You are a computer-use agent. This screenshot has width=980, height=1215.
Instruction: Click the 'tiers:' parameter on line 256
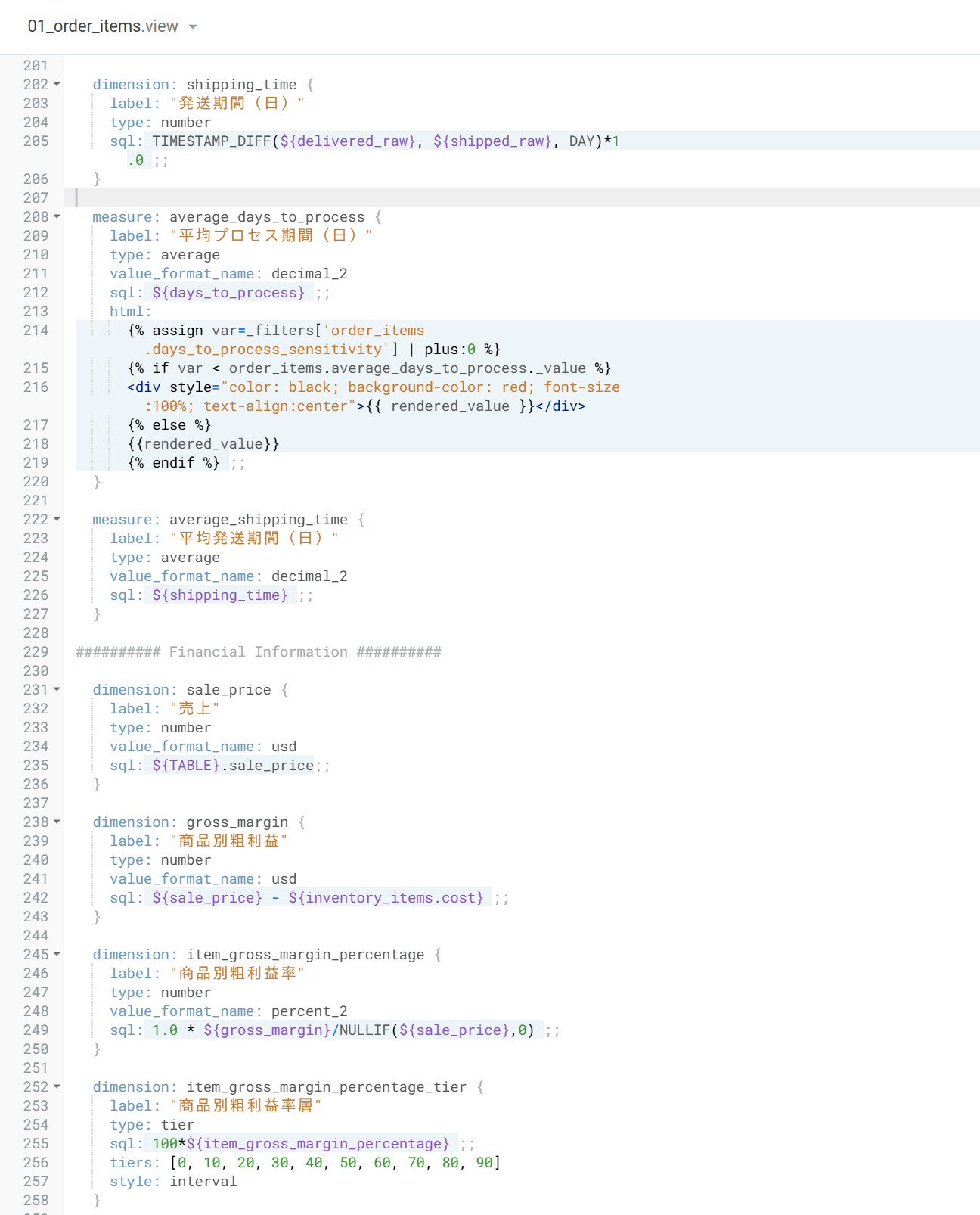coord(135,1162)
